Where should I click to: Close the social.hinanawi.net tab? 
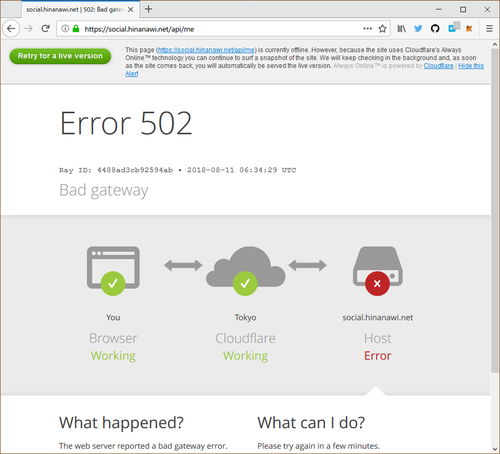131,10
